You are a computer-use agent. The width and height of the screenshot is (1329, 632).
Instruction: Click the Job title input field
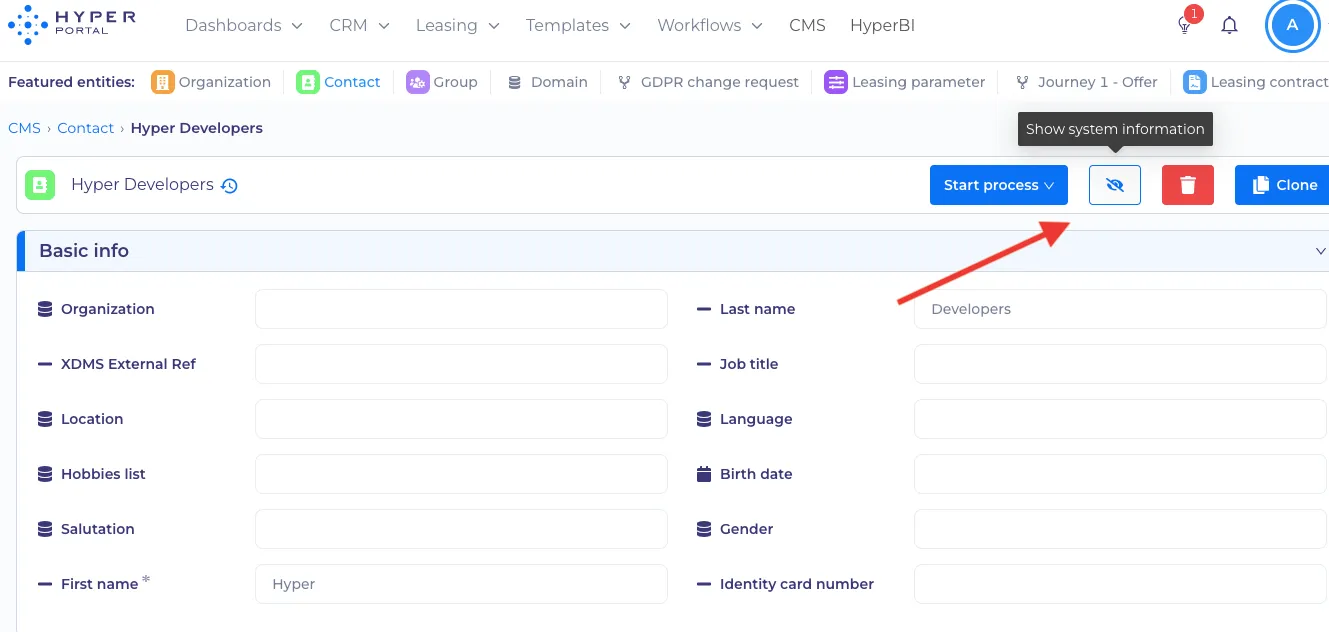(x=1120, y=364)
